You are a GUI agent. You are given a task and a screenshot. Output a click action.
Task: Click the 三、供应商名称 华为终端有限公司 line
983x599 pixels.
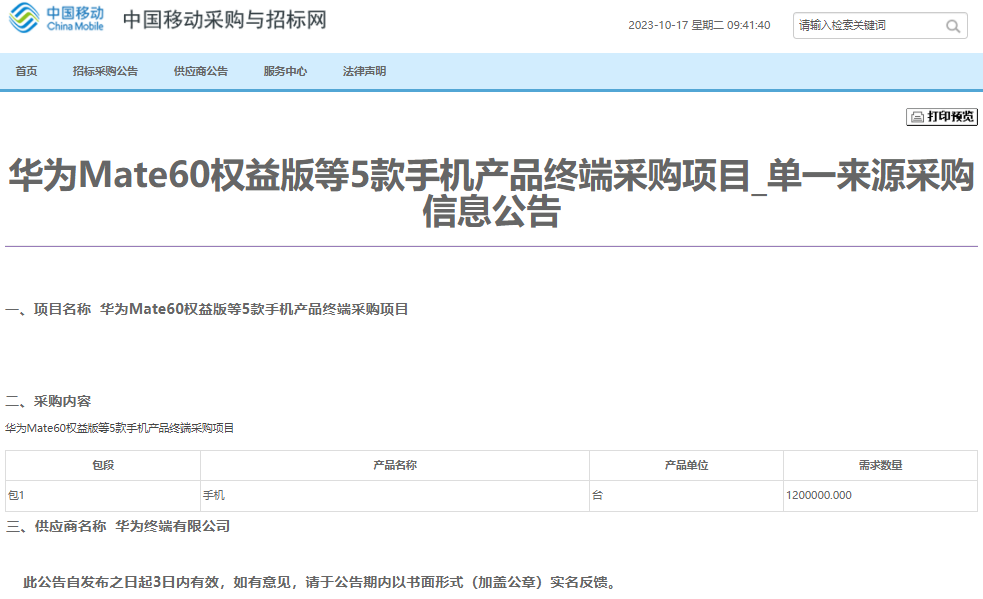tap(118, 526)
